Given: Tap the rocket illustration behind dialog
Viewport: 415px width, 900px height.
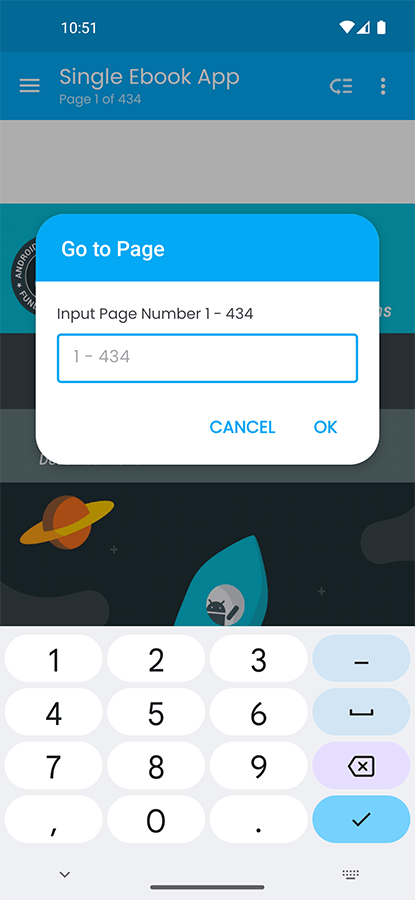Looking at the screenshot, I should coord(225,583).
